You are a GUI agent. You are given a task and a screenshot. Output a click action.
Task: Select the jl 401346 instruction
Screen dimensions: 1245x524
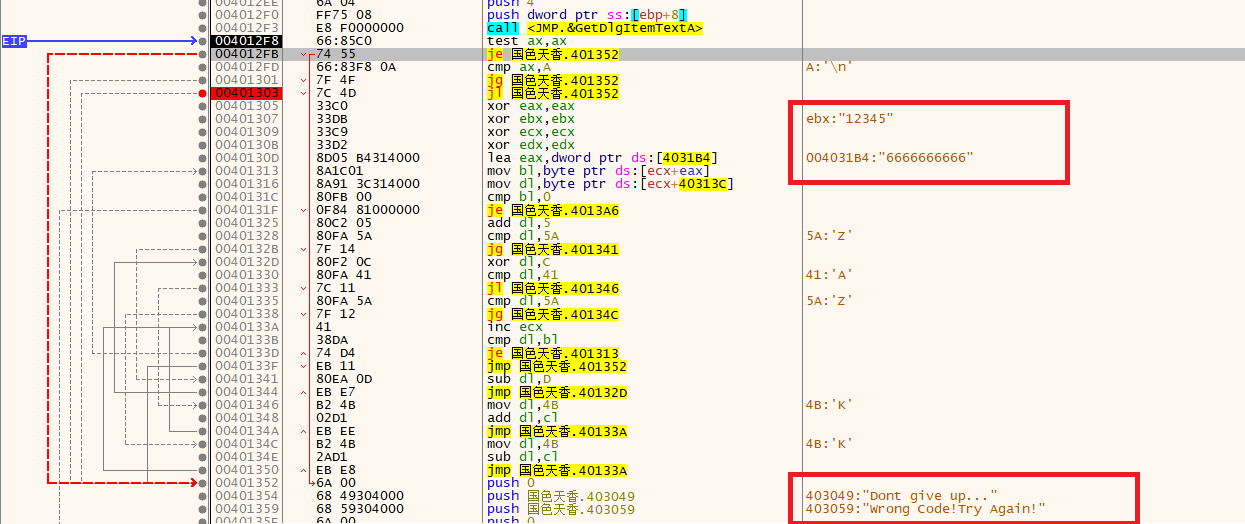552,288
